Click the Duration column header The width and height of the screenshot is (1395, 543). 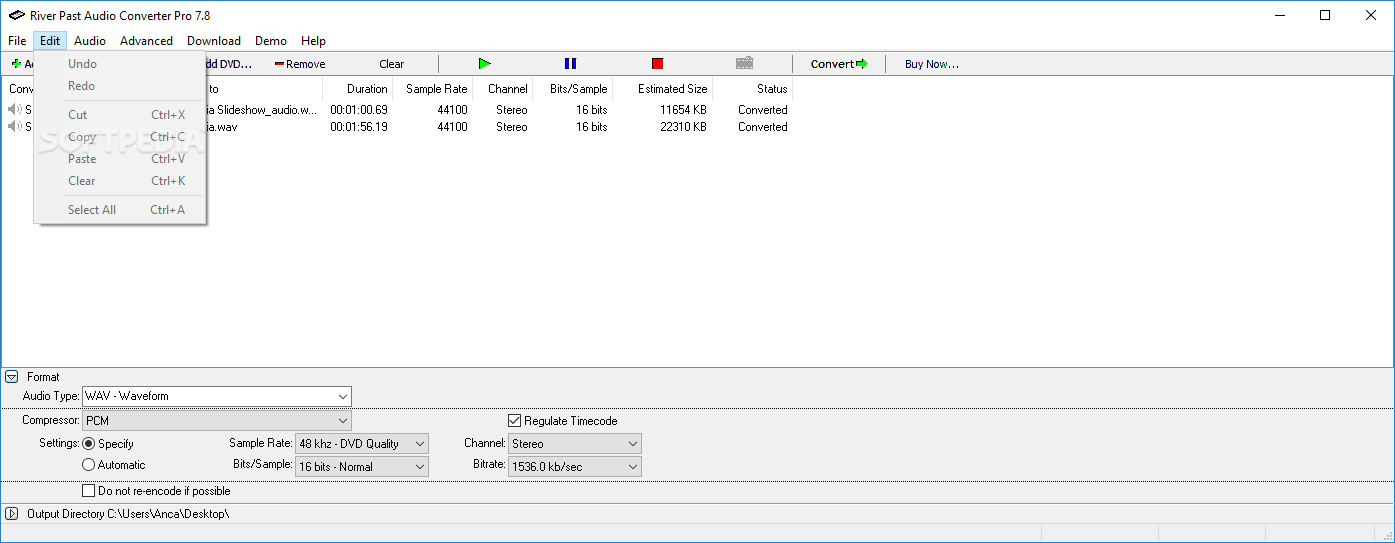click(x=358, y=89)
